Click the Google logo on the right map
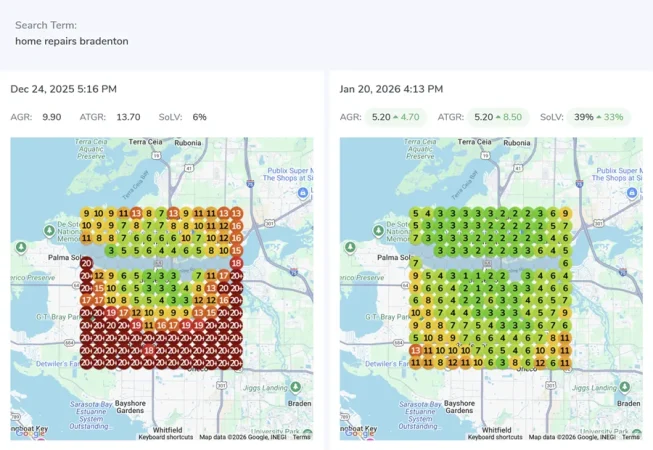 click(x=358, y=433)
